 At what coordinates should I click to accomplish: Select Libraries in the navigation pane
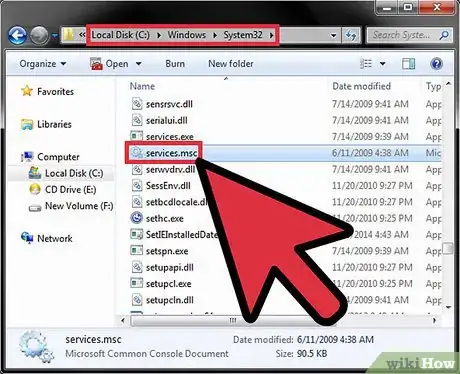54,124
